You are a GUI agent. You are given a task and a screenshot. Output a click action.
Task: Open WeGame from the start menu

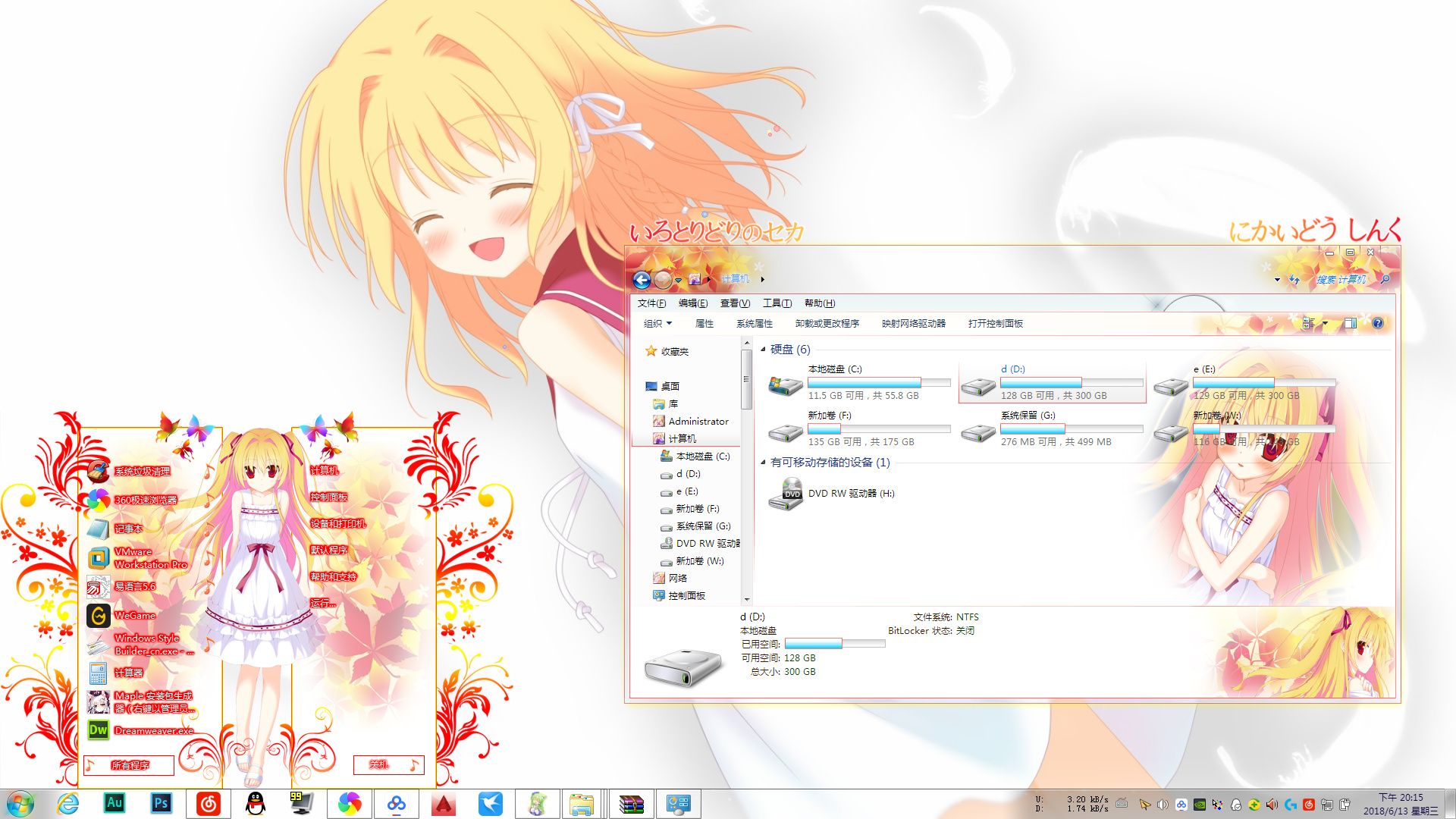(121, 616)
